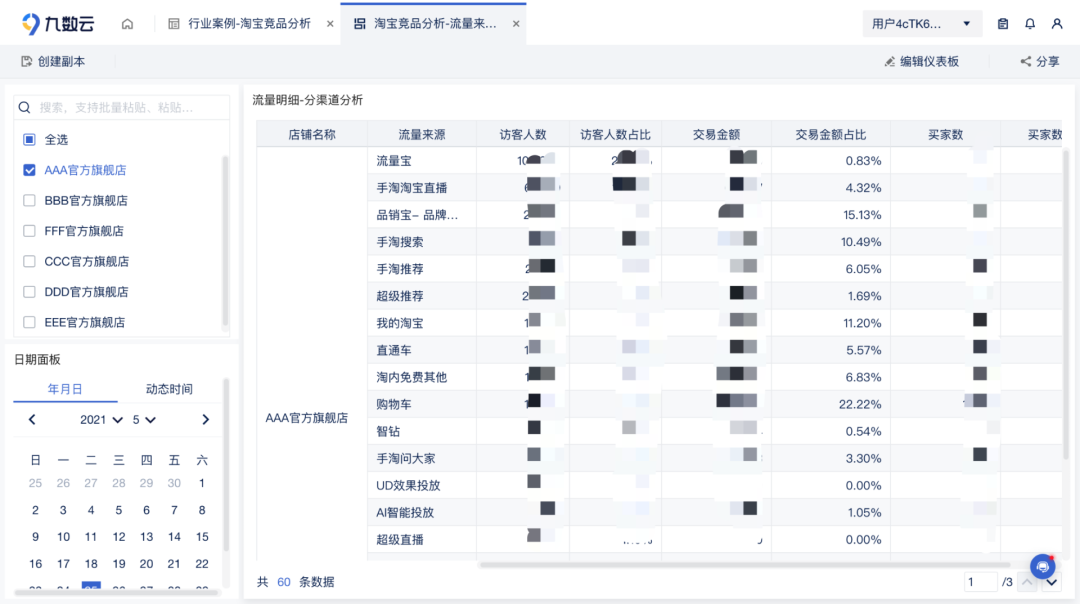The image size is (1080, 604).
Task: Open the floating chat assistant bubble
Action: point(1042,566)
